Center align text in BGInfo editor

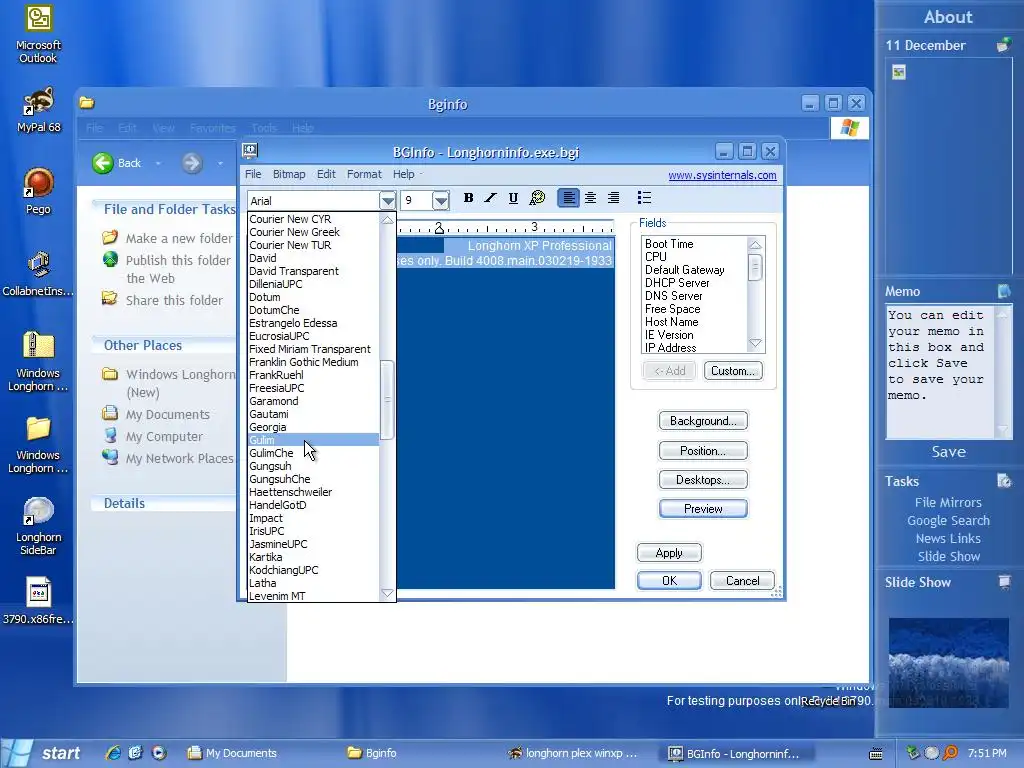click(590, 198)
